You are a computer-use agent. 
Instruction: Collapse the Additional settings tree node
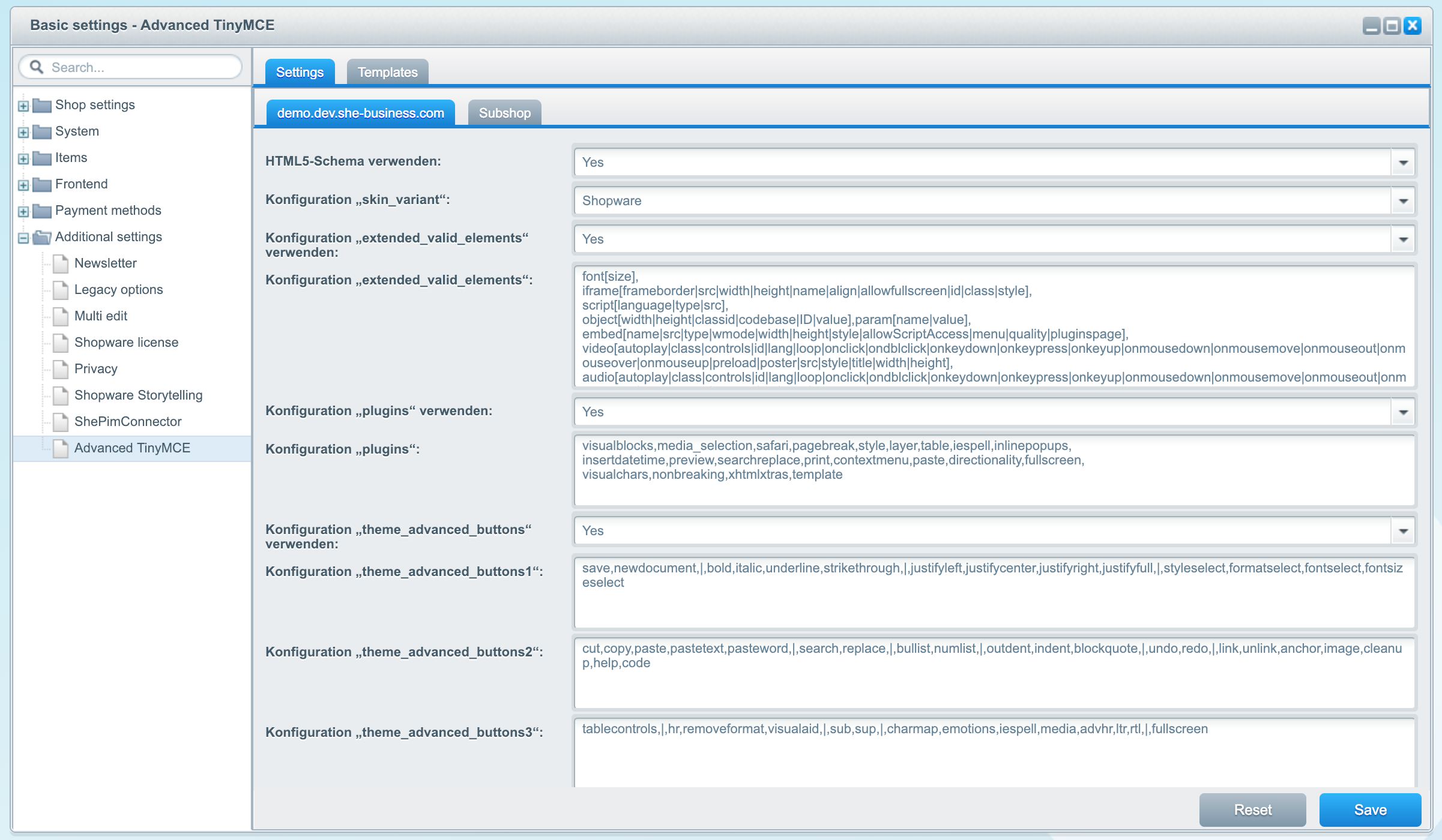coord(23,238)
